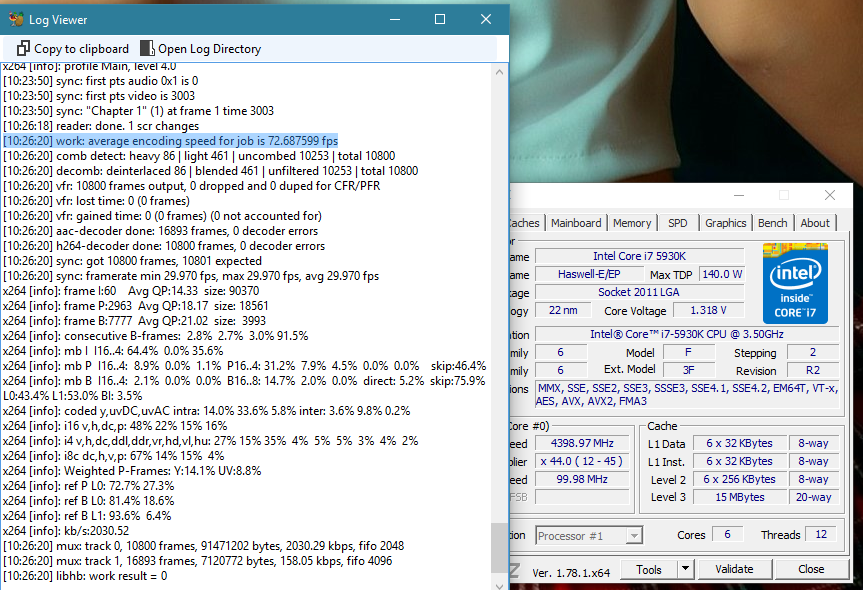863x590 pixels.
Task: Click the 'consecutive B-frames' log line
Action: pos(156,336)
